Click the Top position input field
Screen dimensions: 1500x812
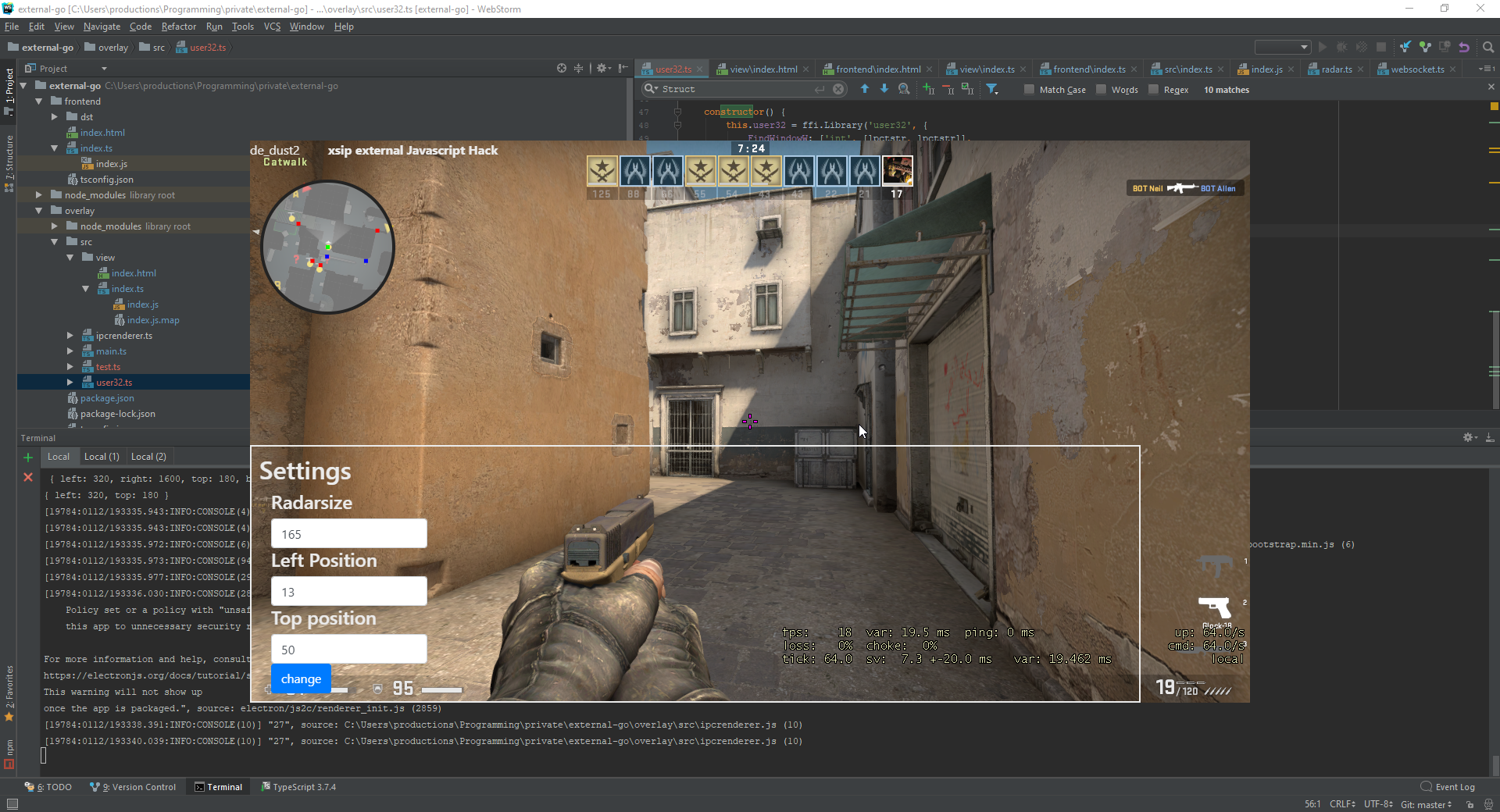click(x=348, y=649)
